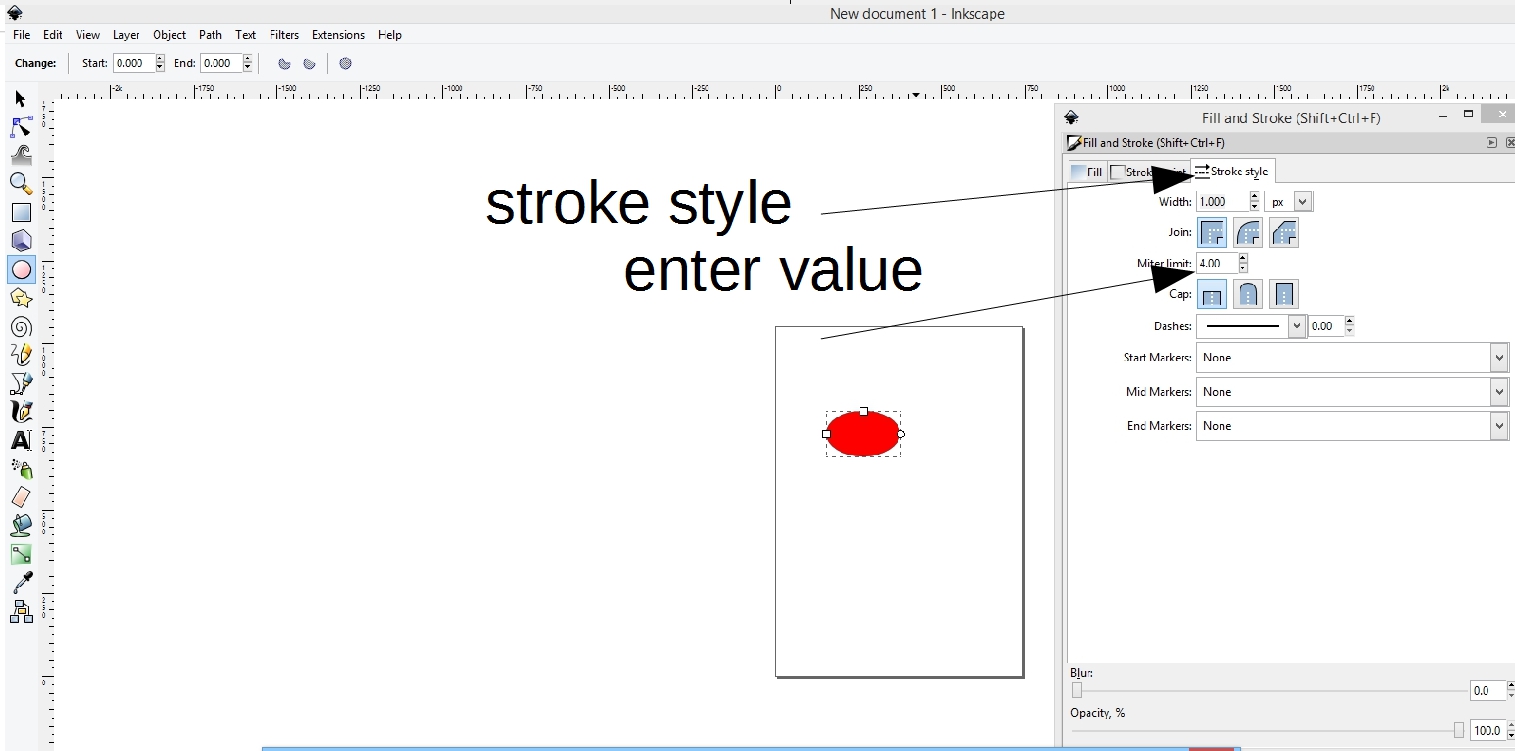Choose the square cap style
Screen dimensions: 1515x751
tap(1284, 294)
